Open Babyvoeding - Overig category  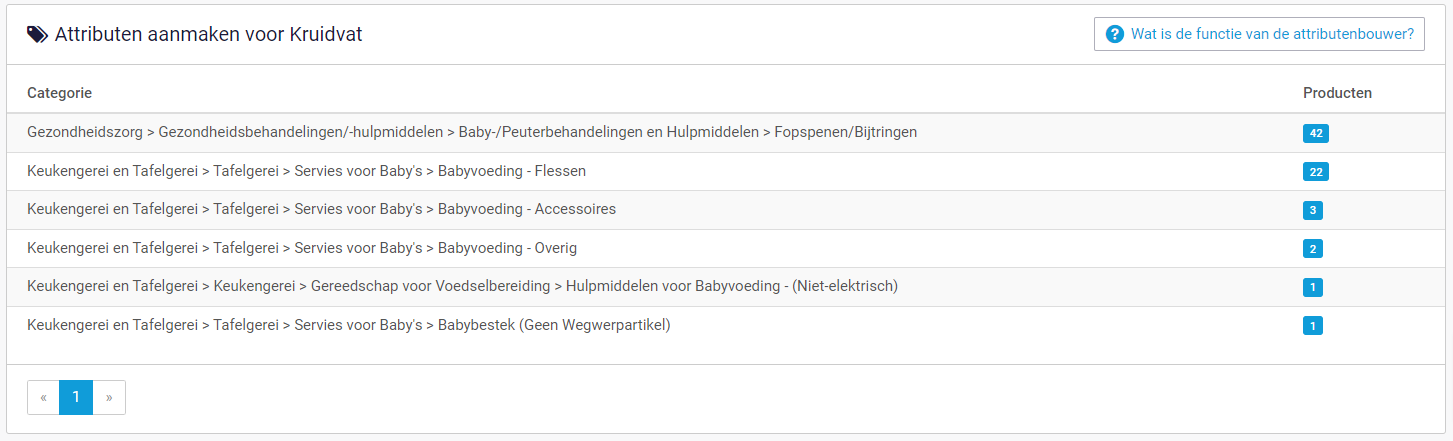(726, 248)
